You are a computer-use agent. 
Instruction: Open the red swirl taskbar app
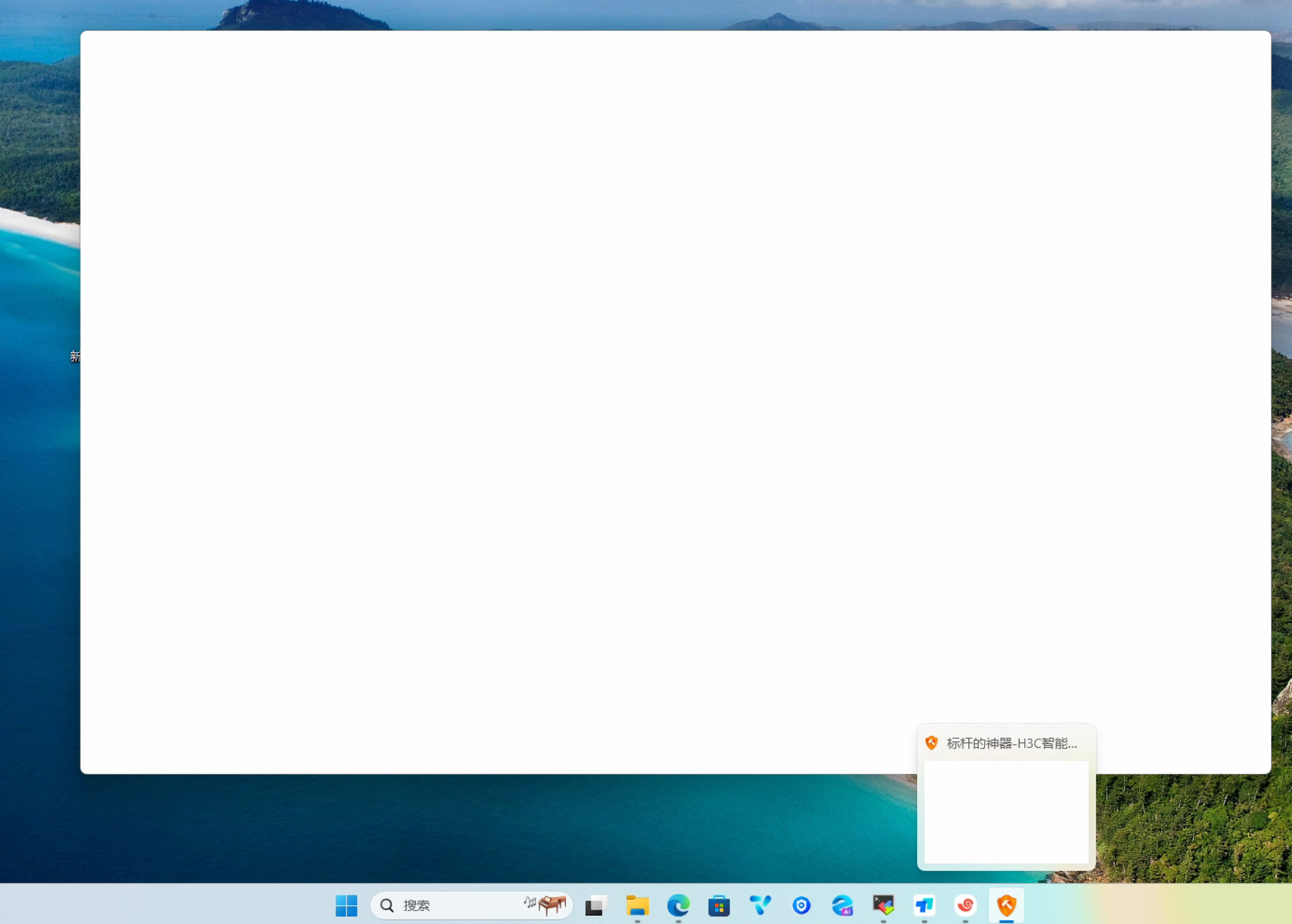pyautogui.click(x=965, y=905)
